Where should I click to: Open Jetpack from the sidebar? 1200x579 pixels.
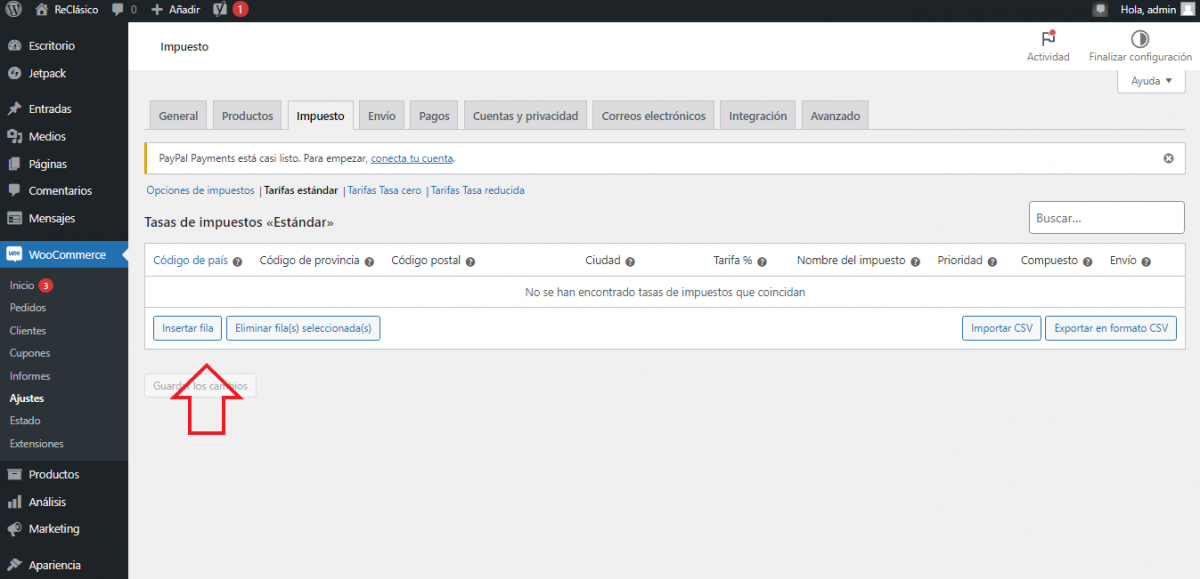coord(47,73)
